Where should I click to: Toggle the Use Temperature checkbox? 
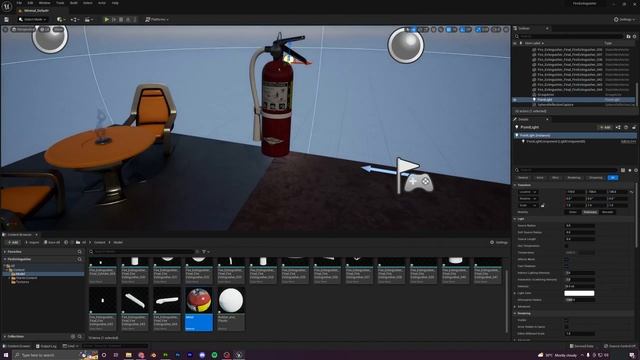(567, 246)
